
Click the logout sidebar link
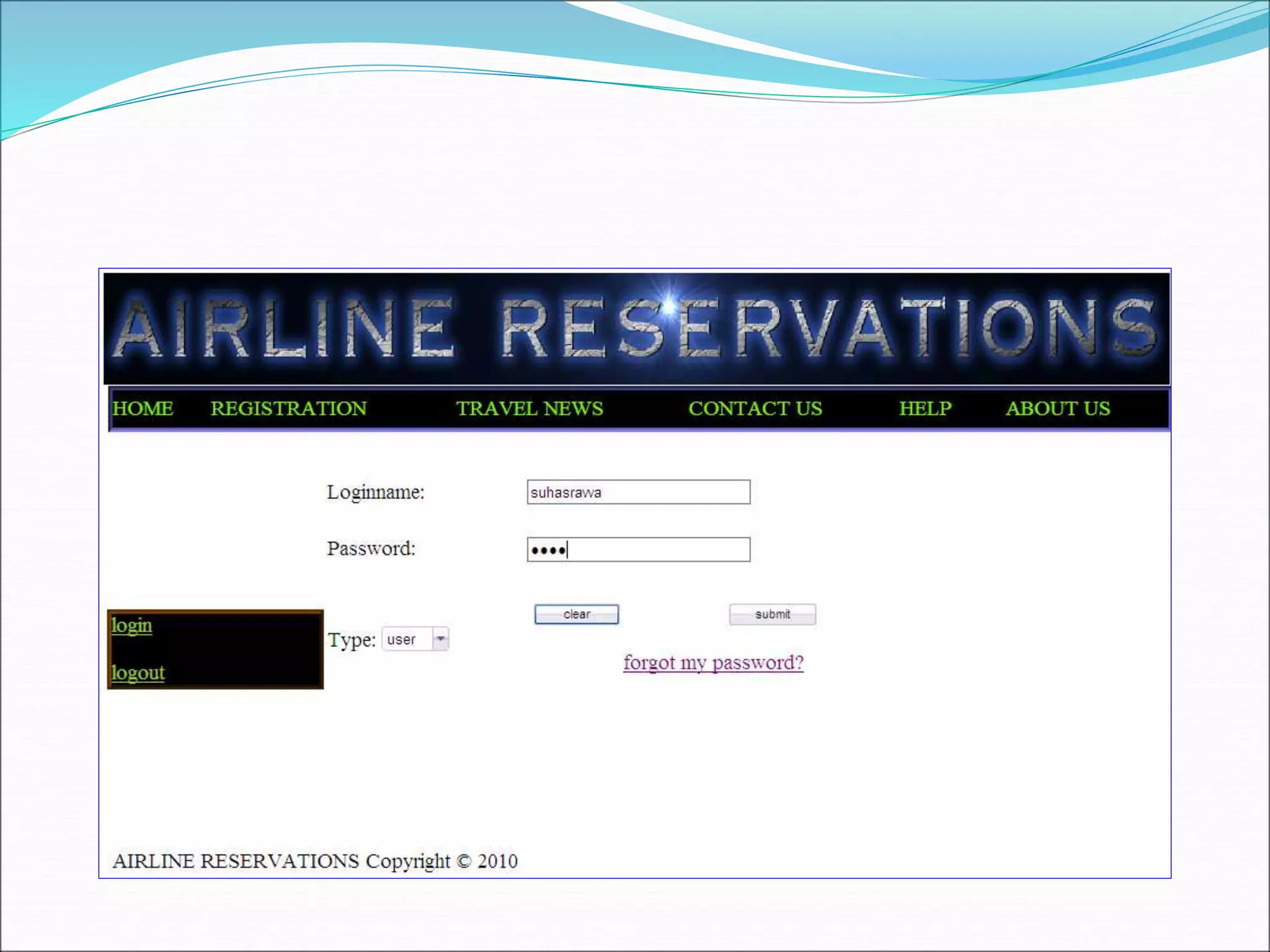click(x=138, y=672)
